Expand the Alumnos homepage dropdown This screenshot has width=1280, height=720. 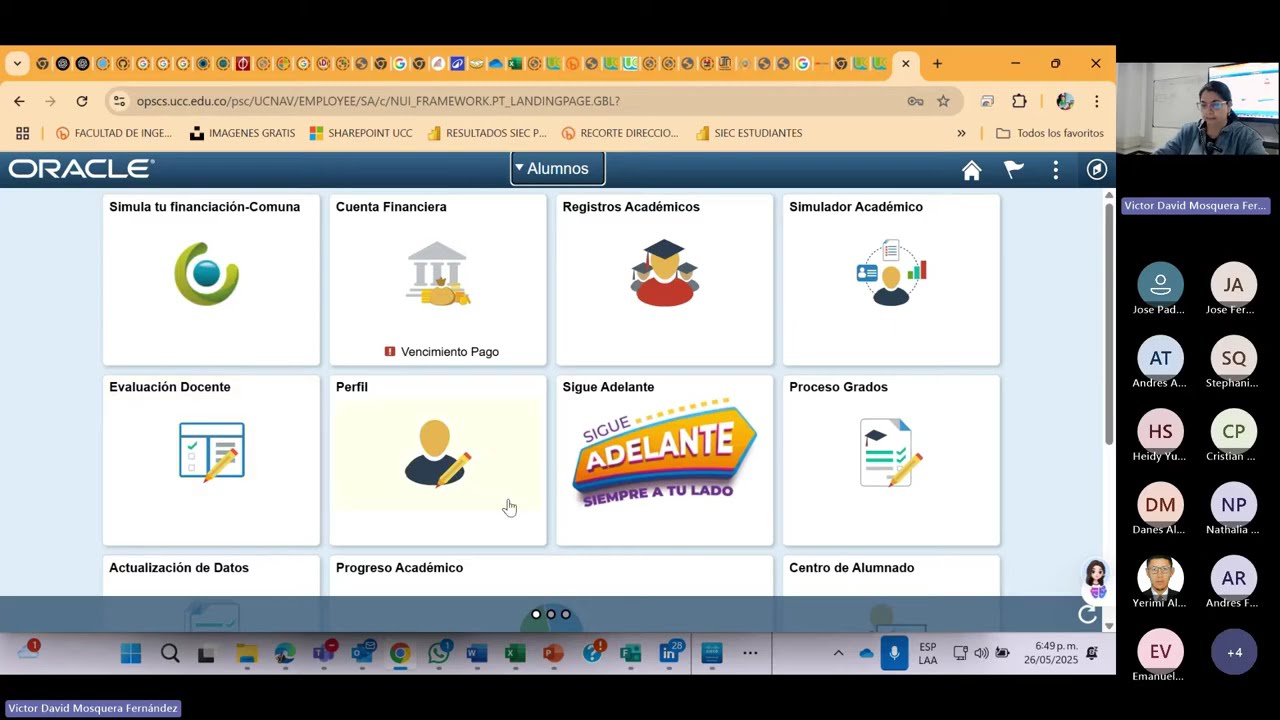557,169
